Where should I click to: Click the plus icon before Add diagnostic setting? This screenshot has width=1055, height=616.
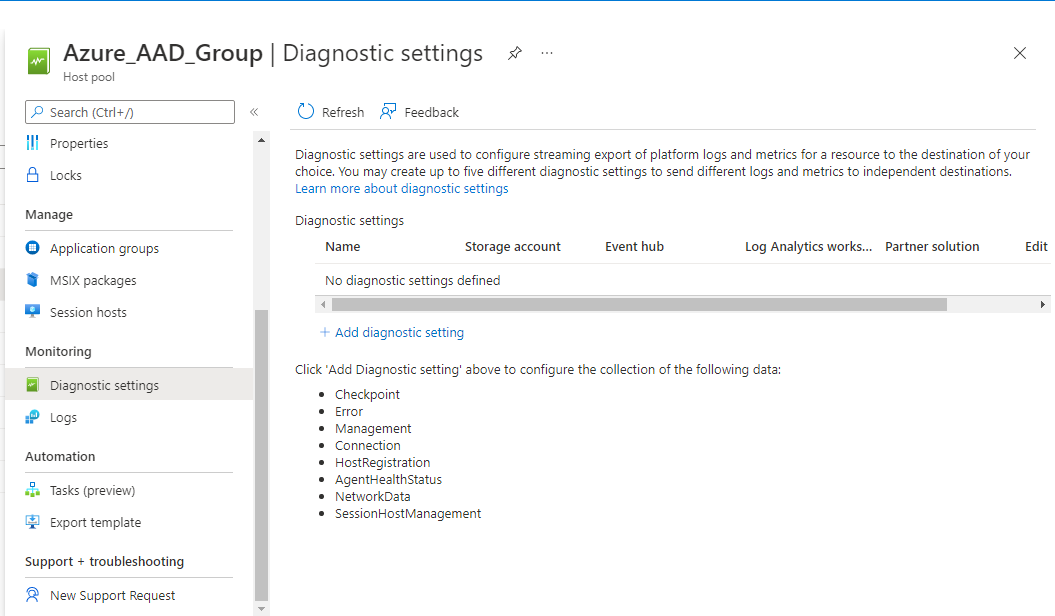[324, 332]
